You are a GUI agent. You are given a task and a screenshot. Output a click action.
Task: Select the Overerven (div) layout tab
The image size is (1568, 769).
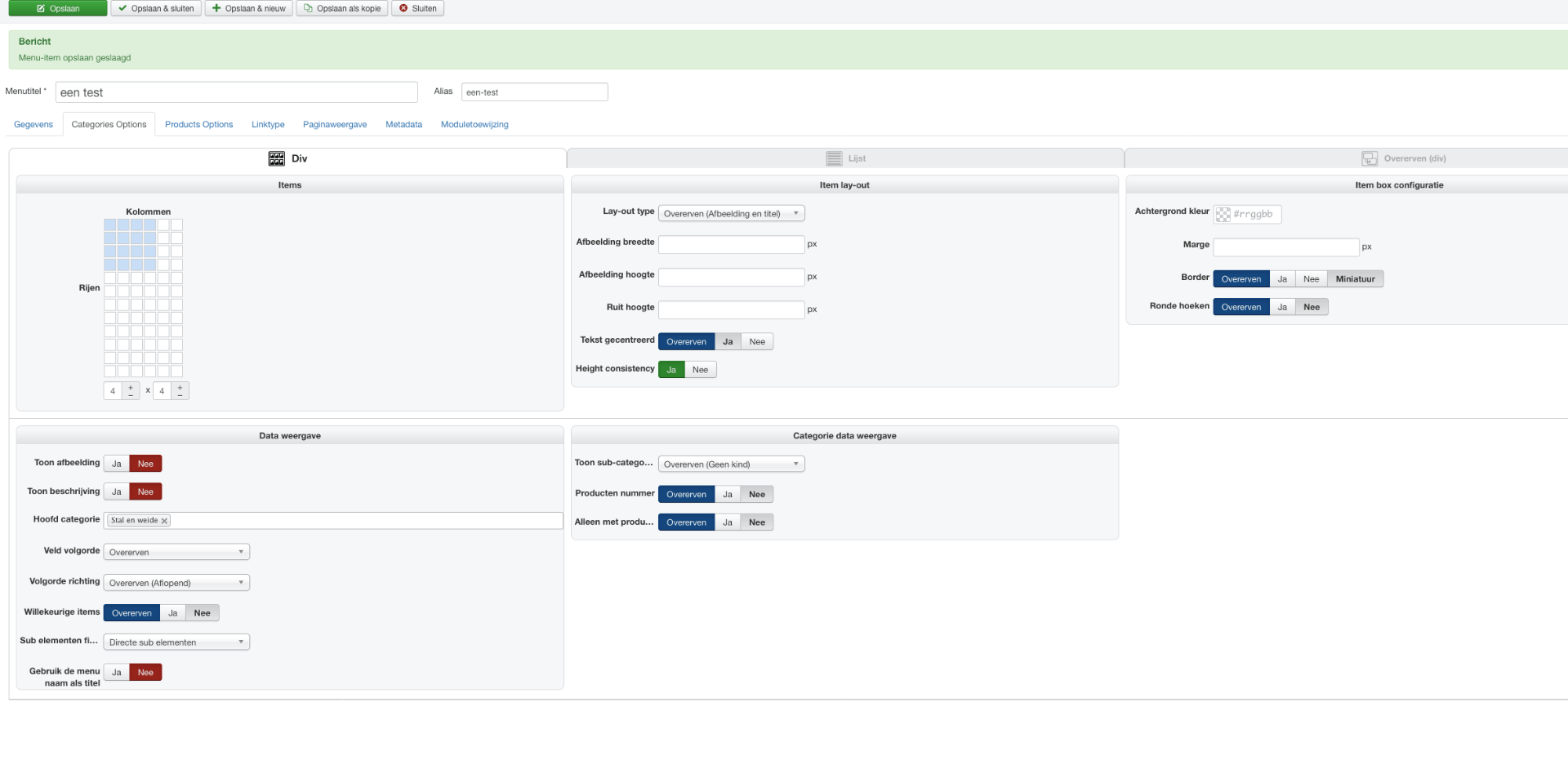pyautogui.click(x=1403, y=158)
